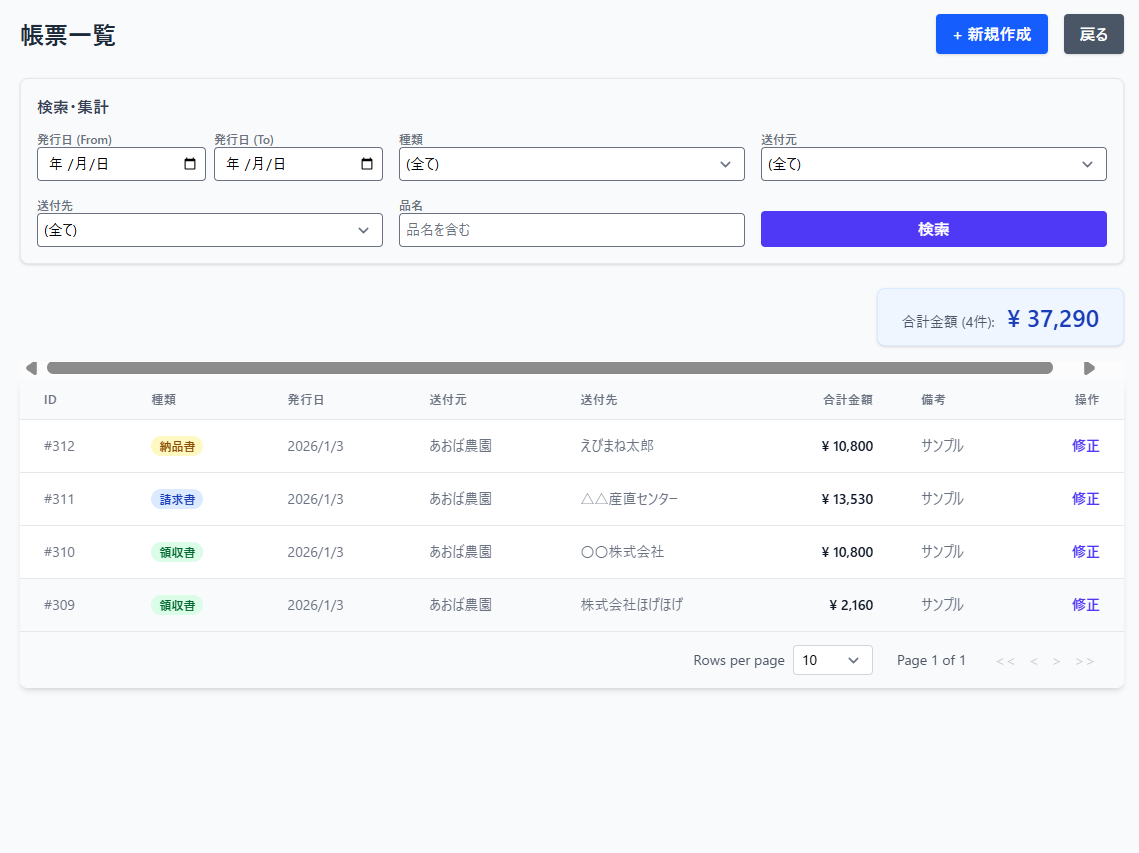This screenshot has width=1139, height=853.
Task: Go to the previous page arrow
Action: (1034, 661)
